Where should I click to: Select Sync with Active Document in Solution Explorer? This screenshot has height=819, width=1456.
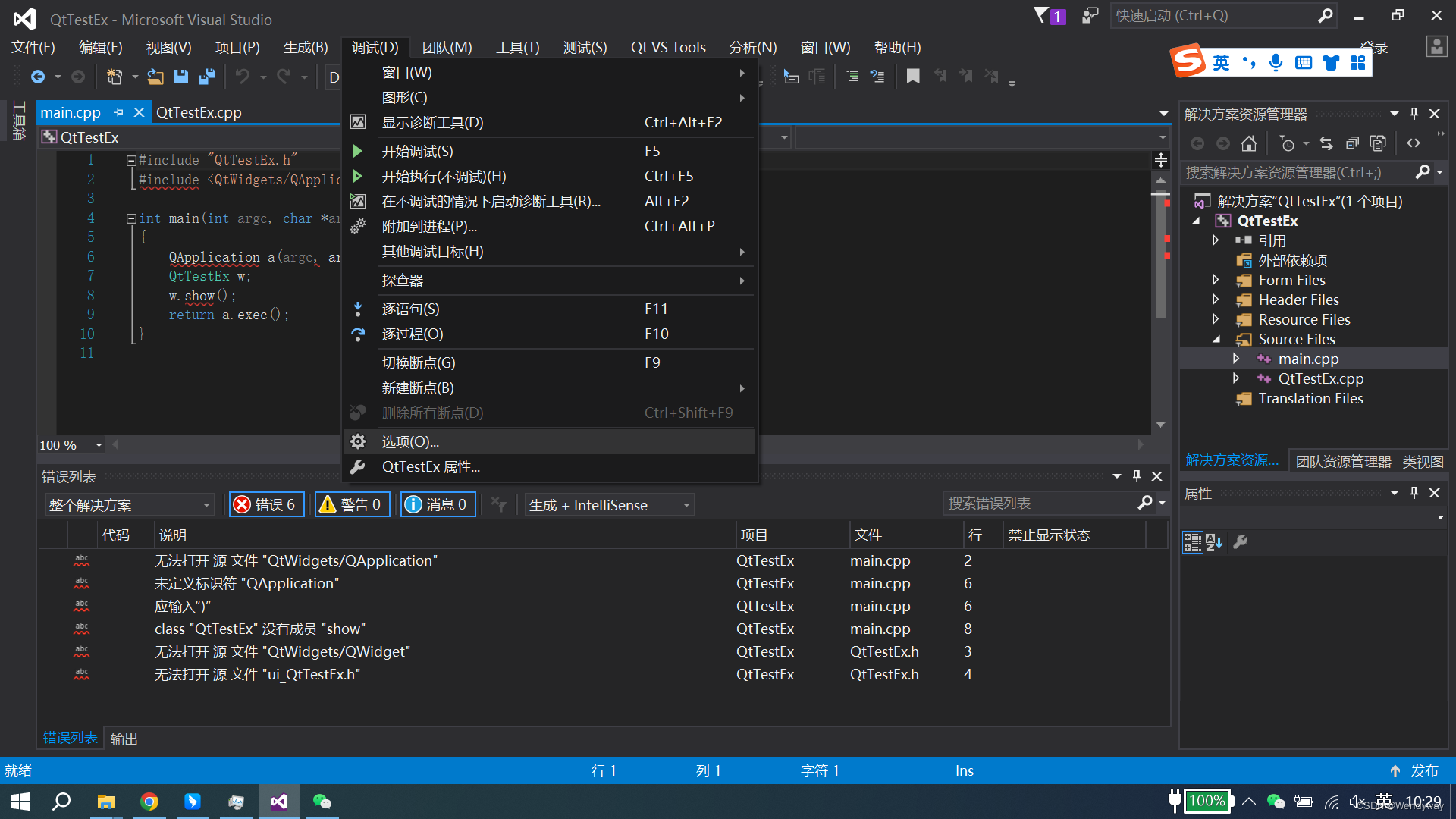1326,143
